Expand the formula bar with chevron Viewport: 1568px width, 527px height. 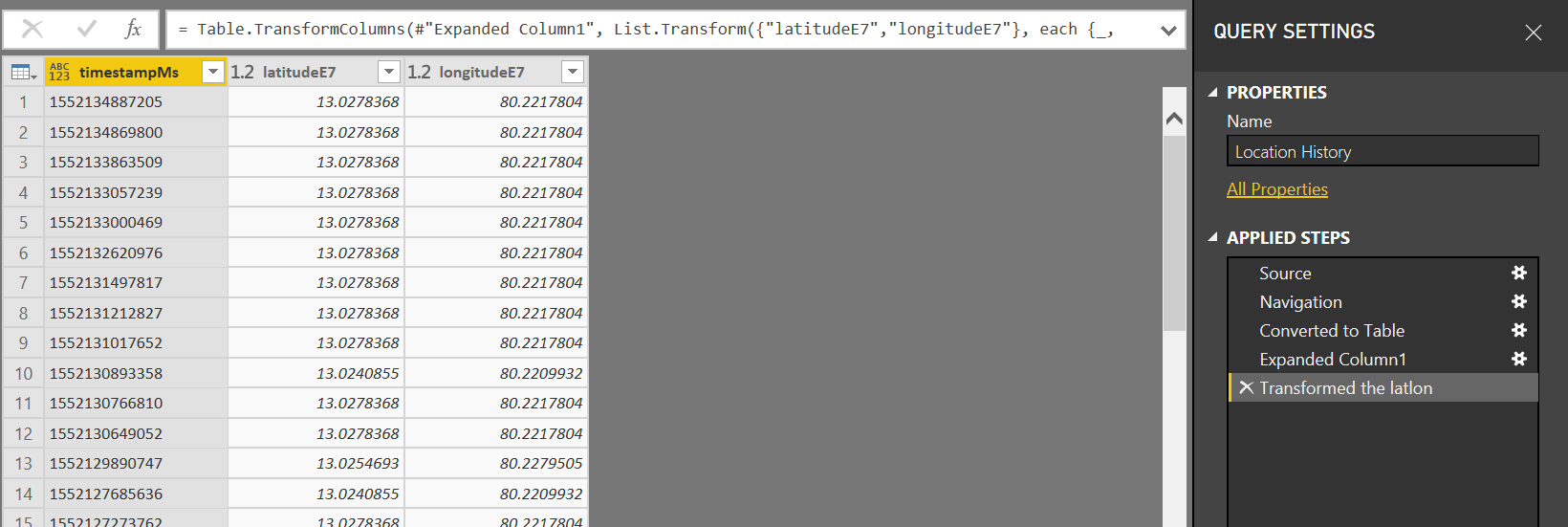click(x=1168, y=31)
